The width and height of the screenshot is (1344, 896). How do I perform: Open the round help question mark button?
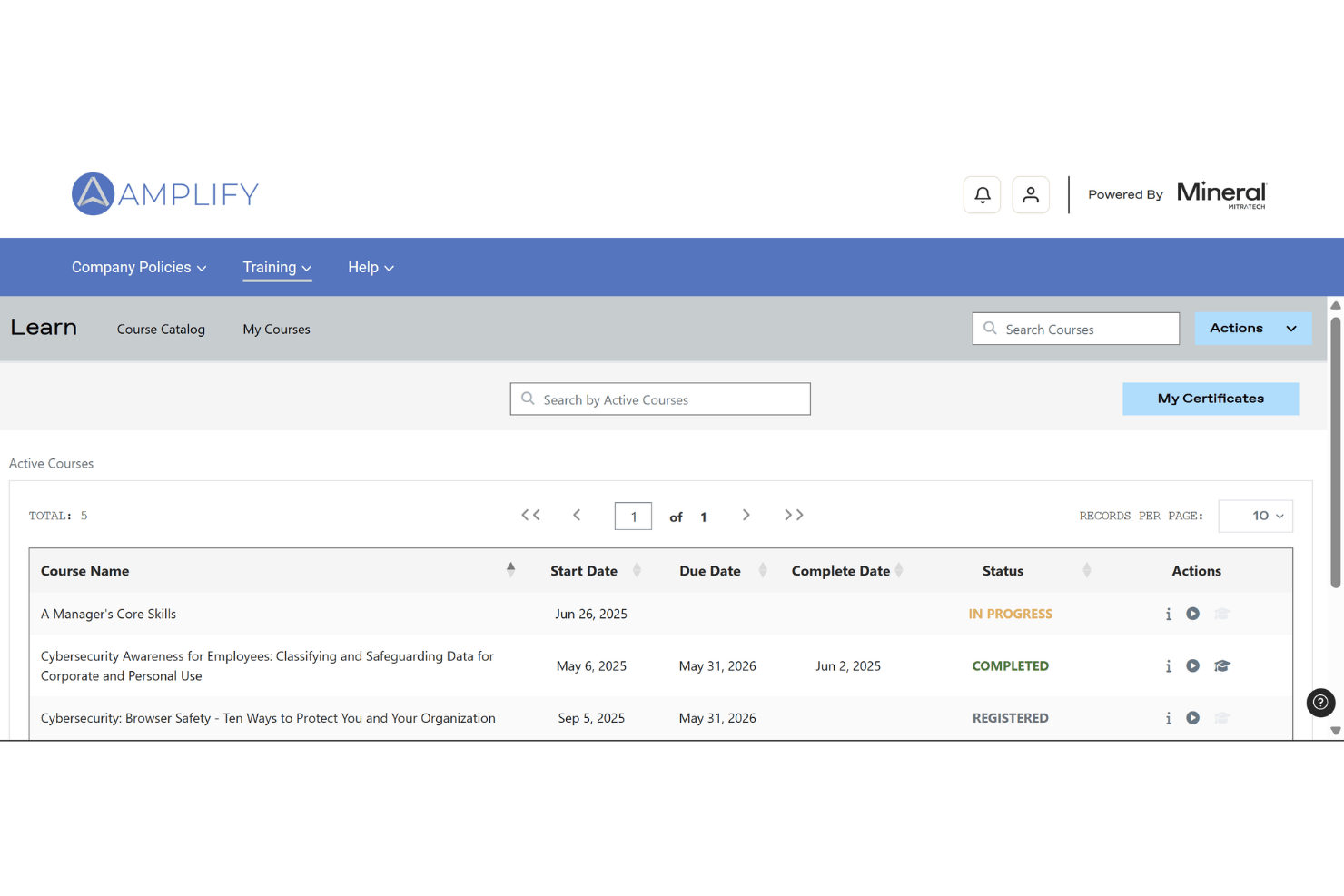(1320, 703)
